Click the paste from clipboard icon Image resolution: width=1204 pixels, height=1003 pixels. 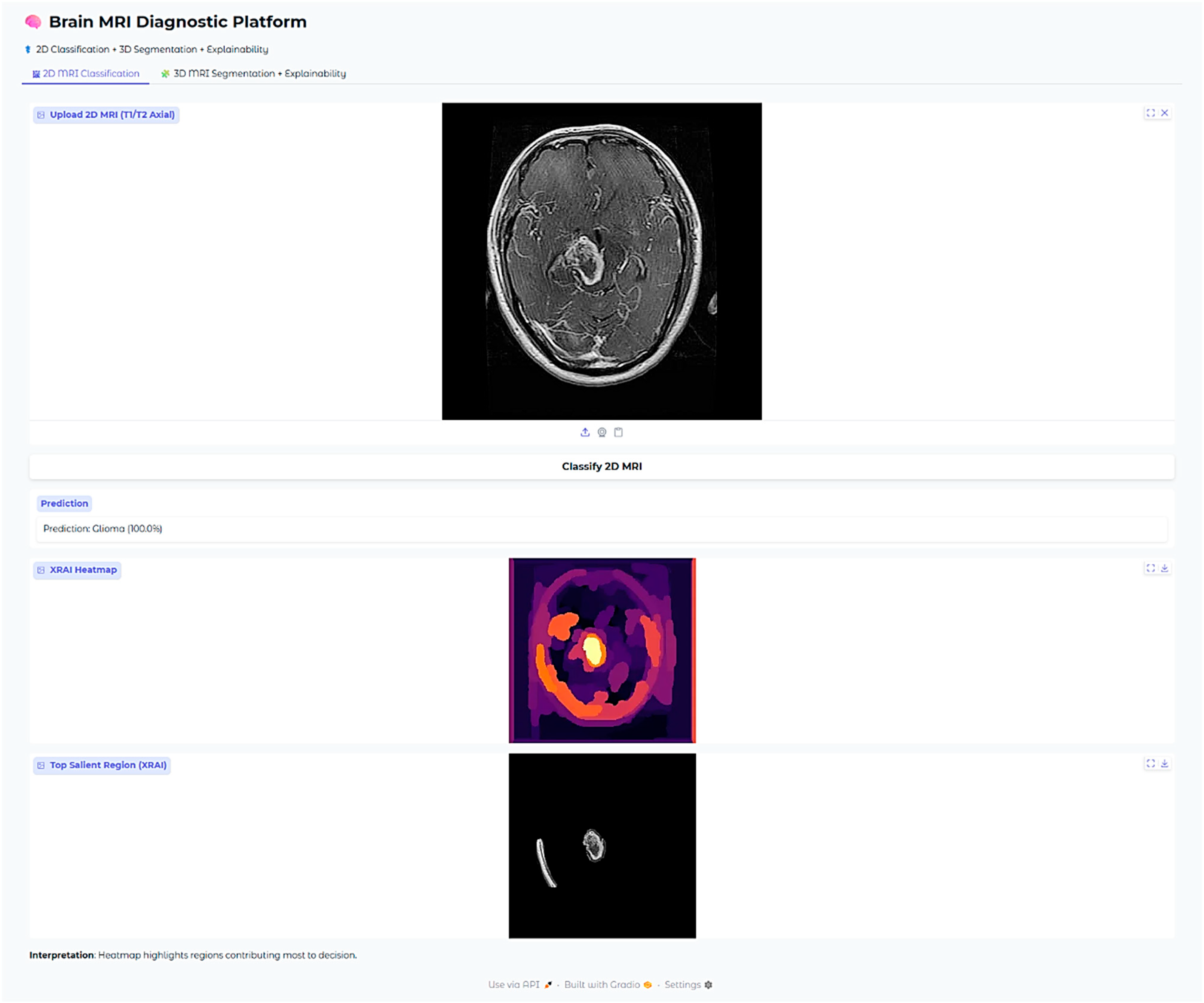pos(618,432)
